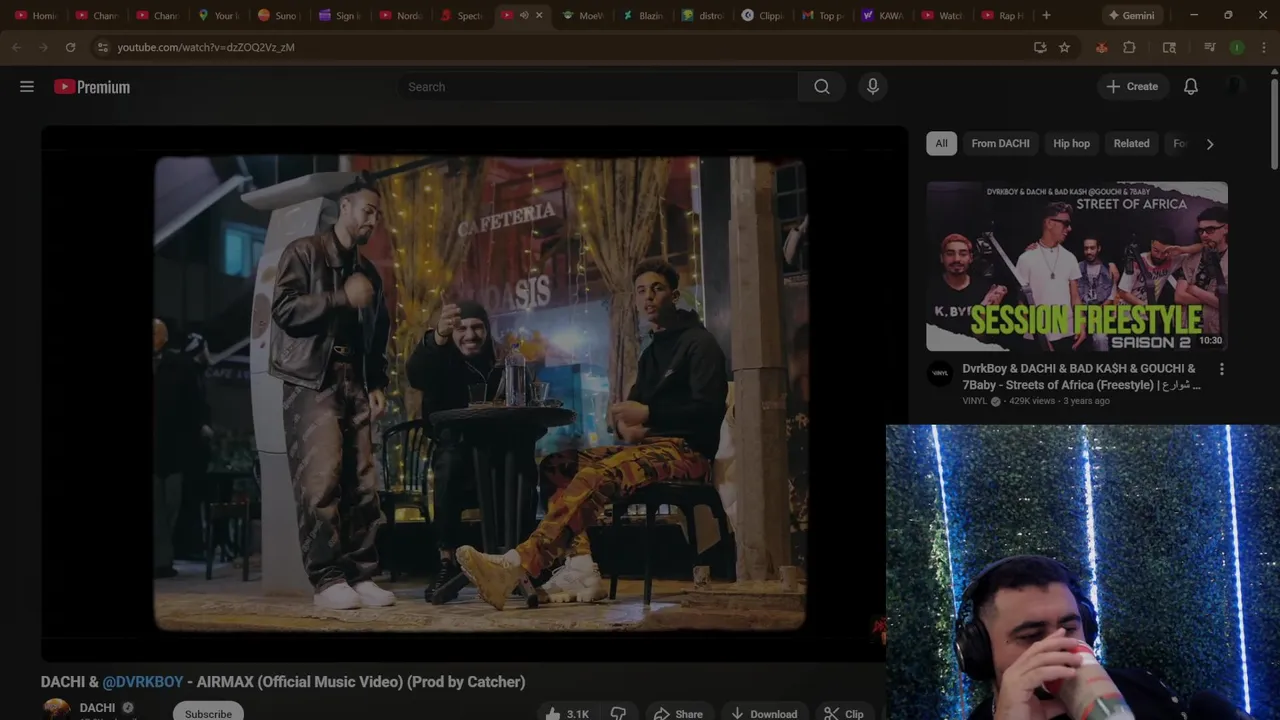This screenshot has width=1280, height=720.
Task: Switch to the Your l Maps browser tab
Action: tap(217, 15)
